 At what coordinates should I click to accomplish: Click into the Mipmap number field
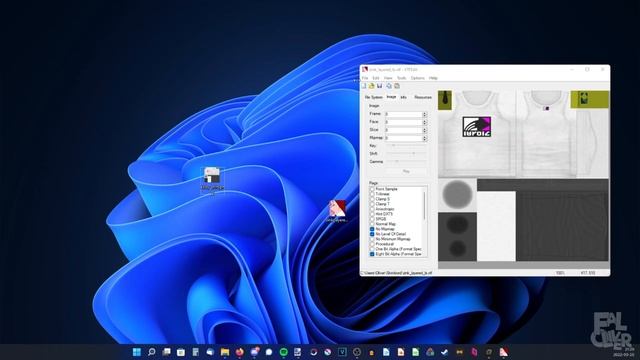[404, 138]
